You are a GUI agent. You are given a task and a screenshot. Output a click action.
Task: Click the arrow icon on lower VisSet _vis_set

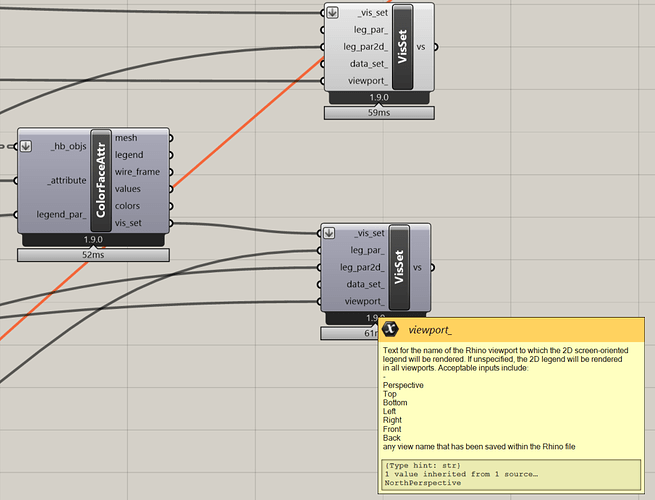pos(330,233)
